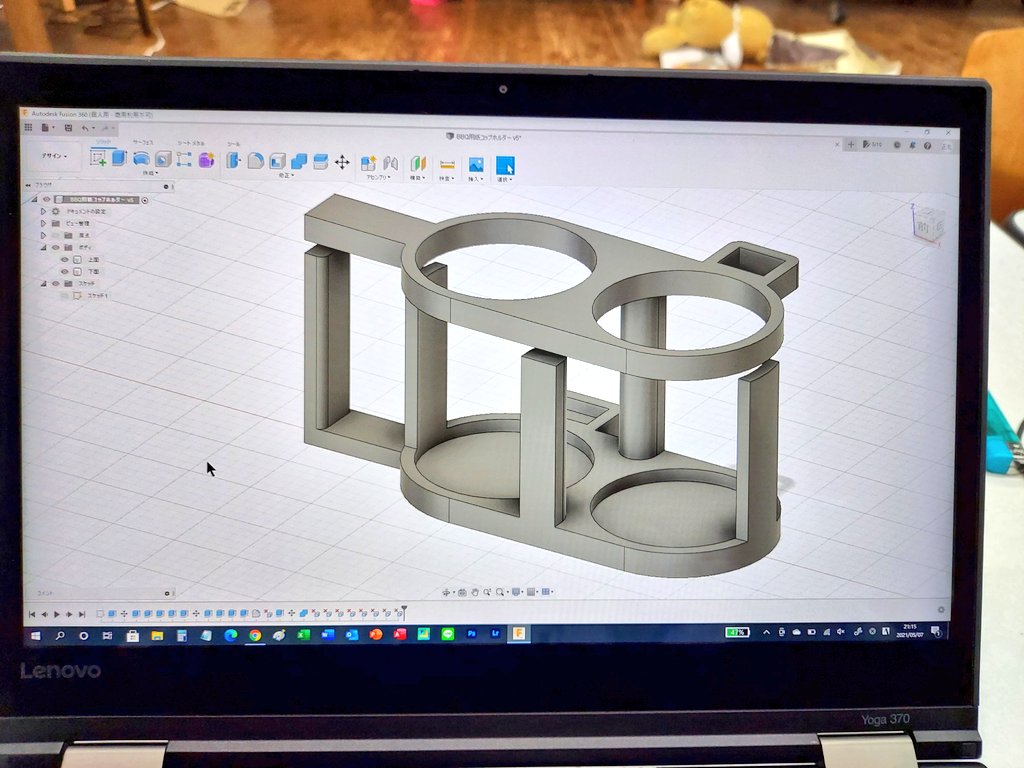Open the Help question mark icon

[927, 146]
